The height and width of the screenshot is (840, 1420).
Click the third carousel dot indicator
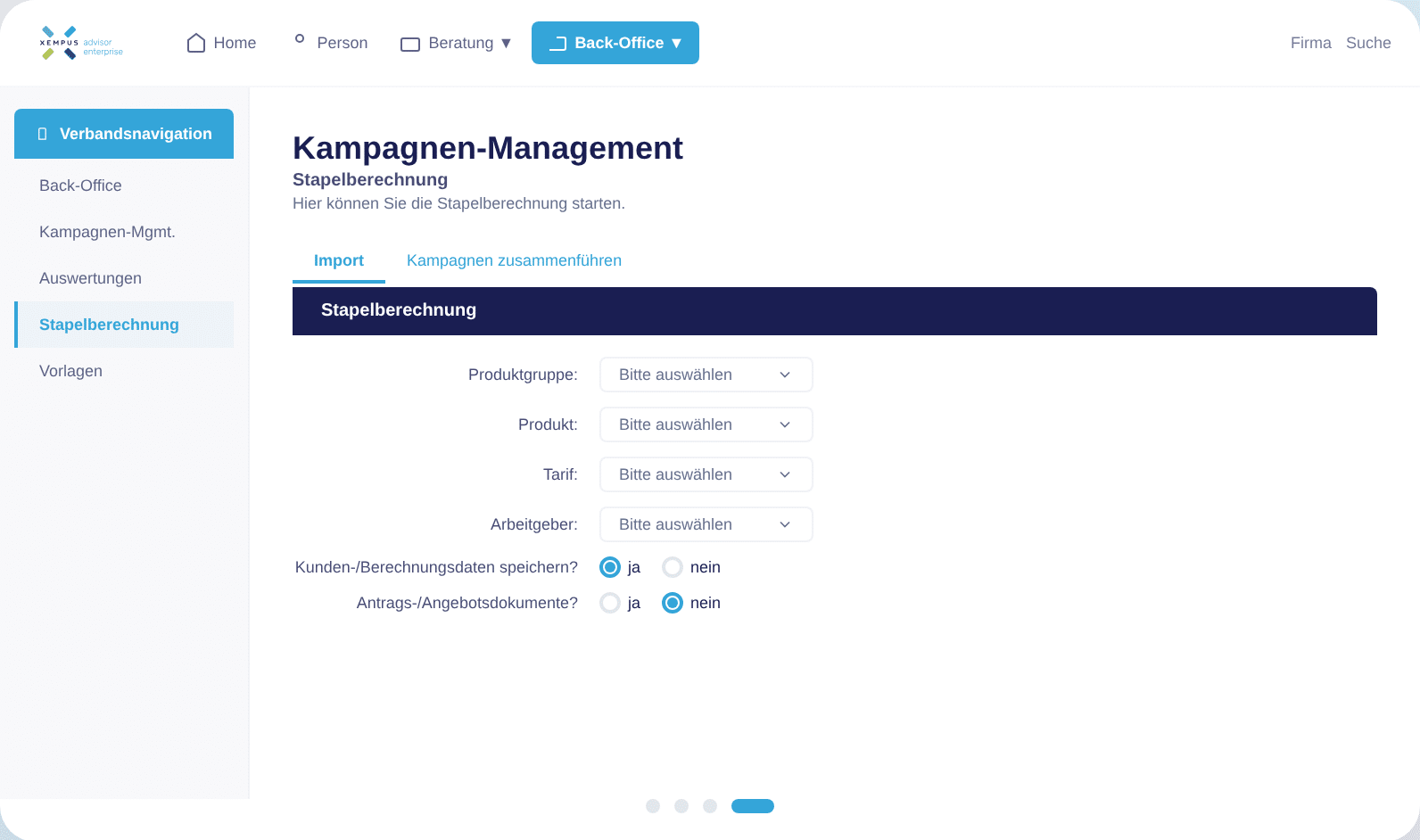[x=710, y=806]
